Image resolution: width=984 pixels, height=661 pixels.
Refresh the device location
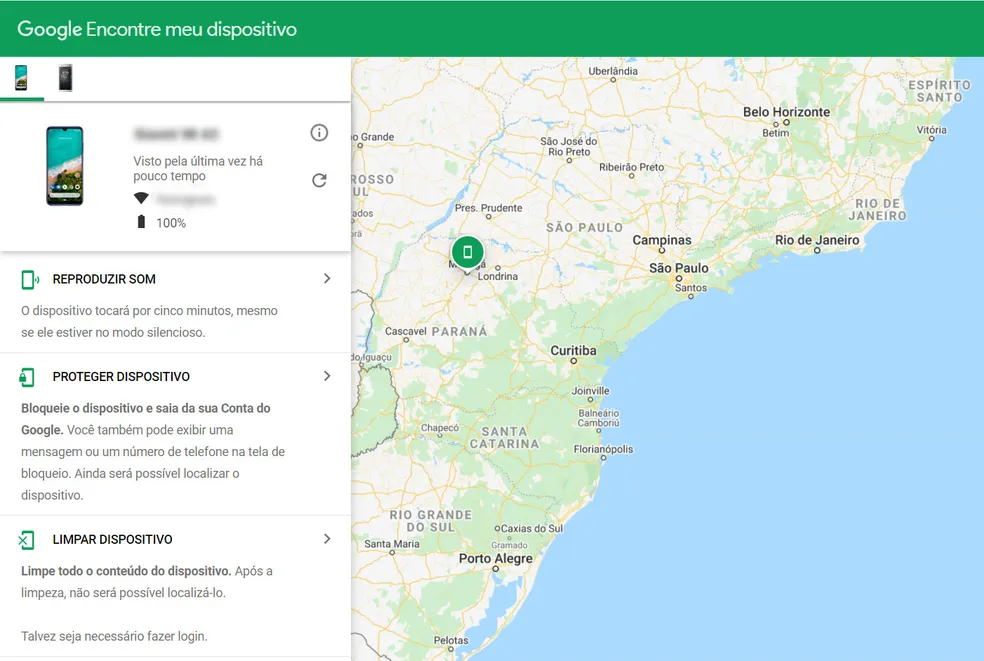point(319,180)
